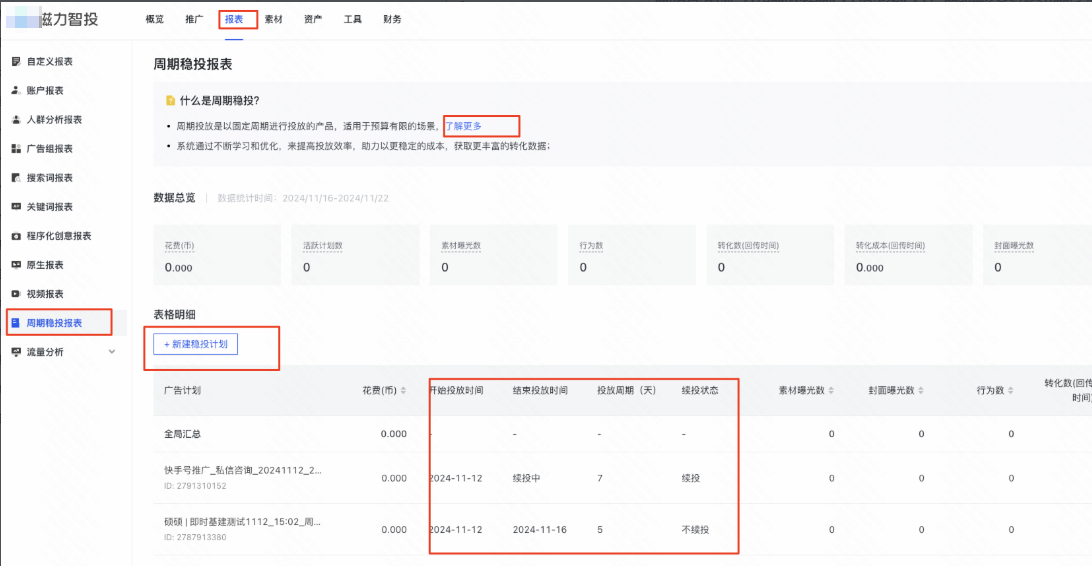The image size is (1092, 566).
Task: Click the 磁力智投 logo
Action: tap(53, 19)
